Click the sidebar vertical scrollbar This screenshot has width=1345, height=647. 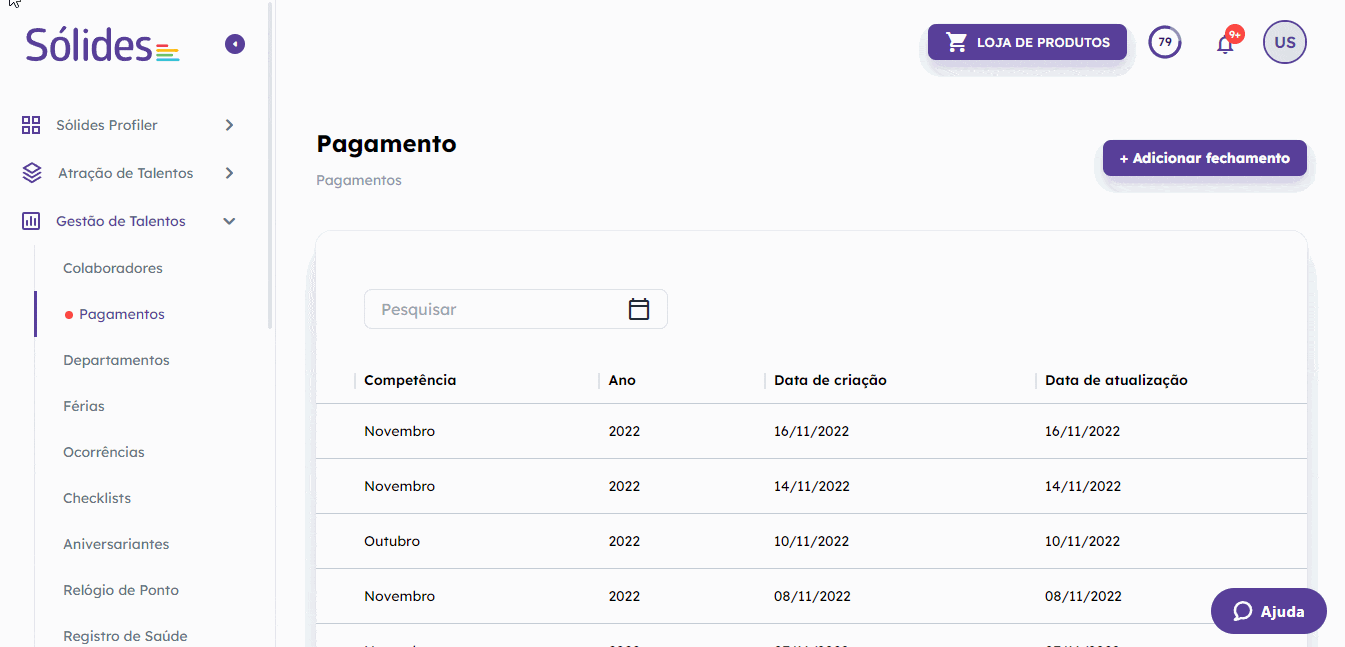click(270, 166)
